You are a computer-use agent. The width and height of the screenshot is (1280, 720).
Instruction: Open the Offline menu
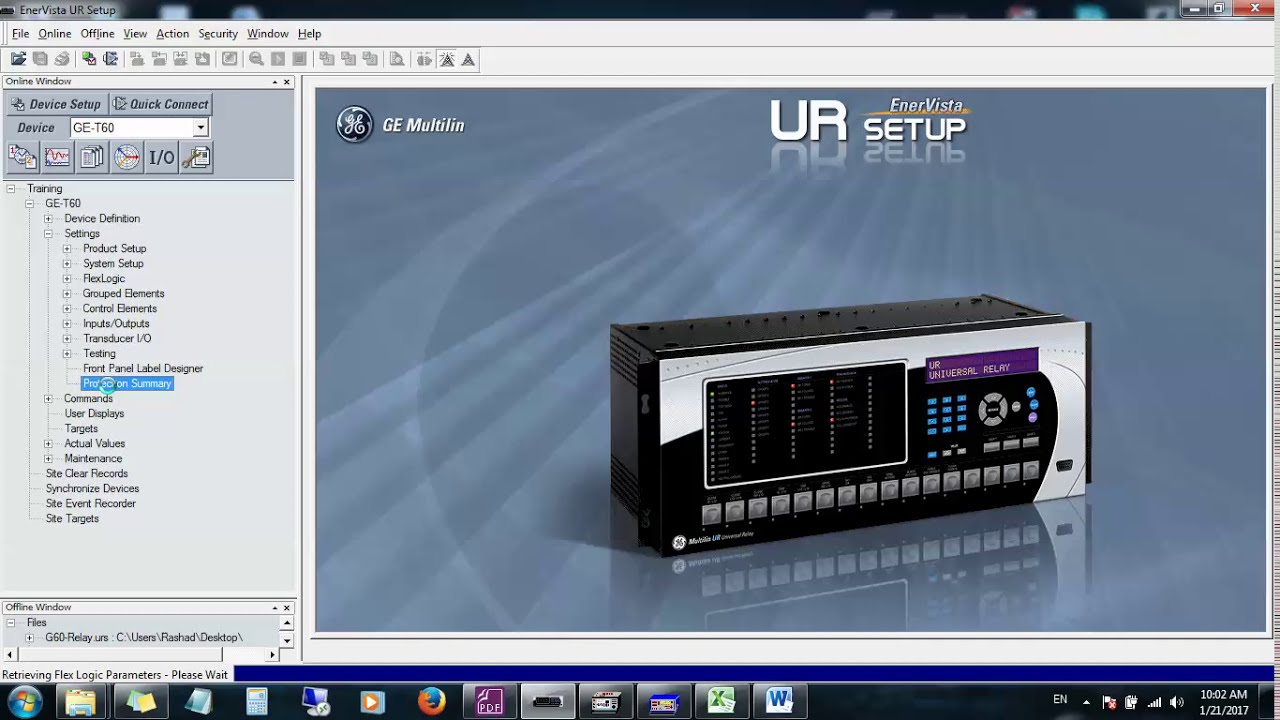[x=97, y=34]
